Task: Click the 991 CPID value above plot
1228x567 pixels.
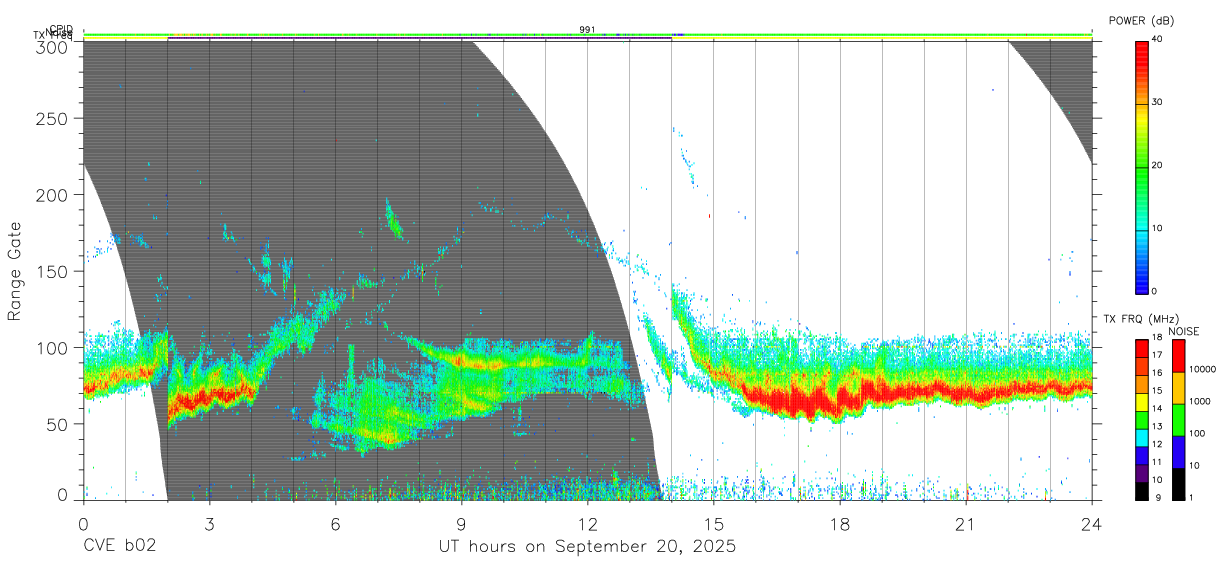Action: tap(587, 30)
